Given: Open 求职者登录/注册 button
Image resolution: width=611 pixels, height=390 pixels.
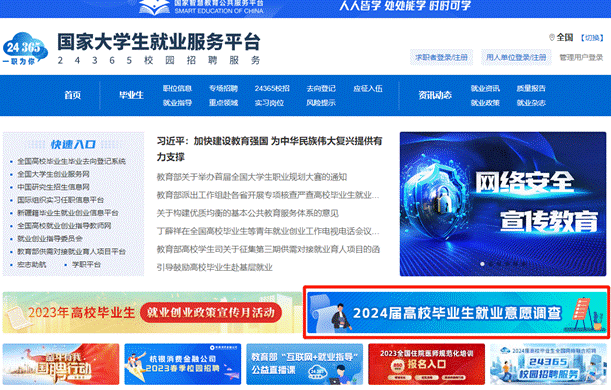Looking at the screenshot, I should tap(441, 57).
